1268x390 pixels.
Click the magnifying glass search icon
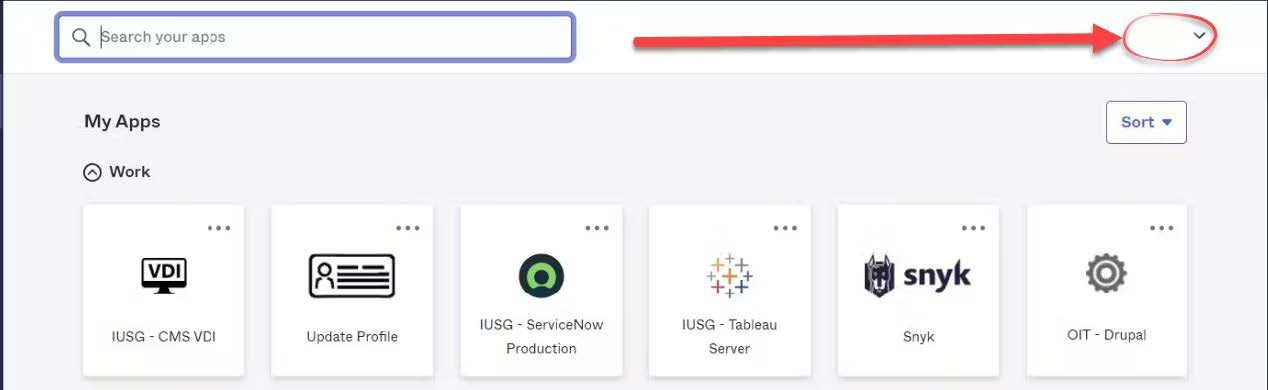[x=82, y=37]
